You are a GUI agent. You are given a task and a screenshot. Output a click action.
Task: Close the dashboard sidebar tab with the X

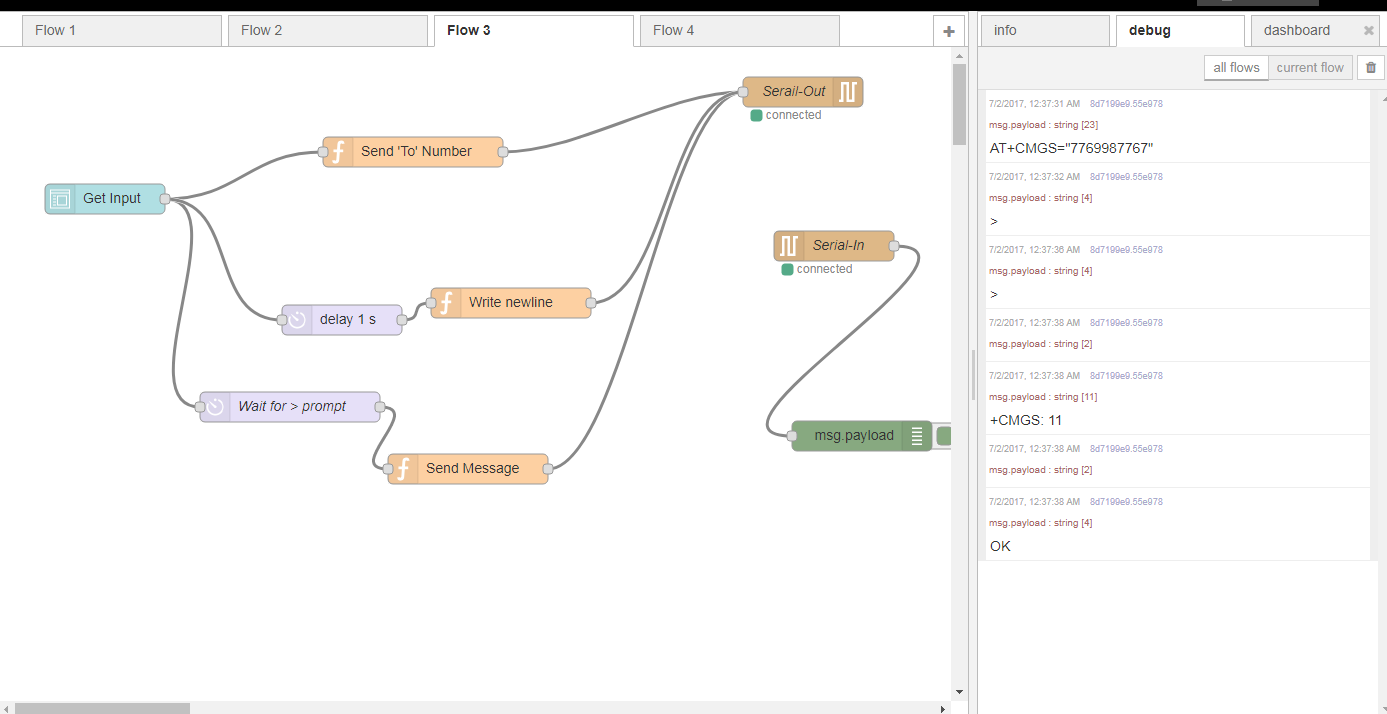point(1369,30)
